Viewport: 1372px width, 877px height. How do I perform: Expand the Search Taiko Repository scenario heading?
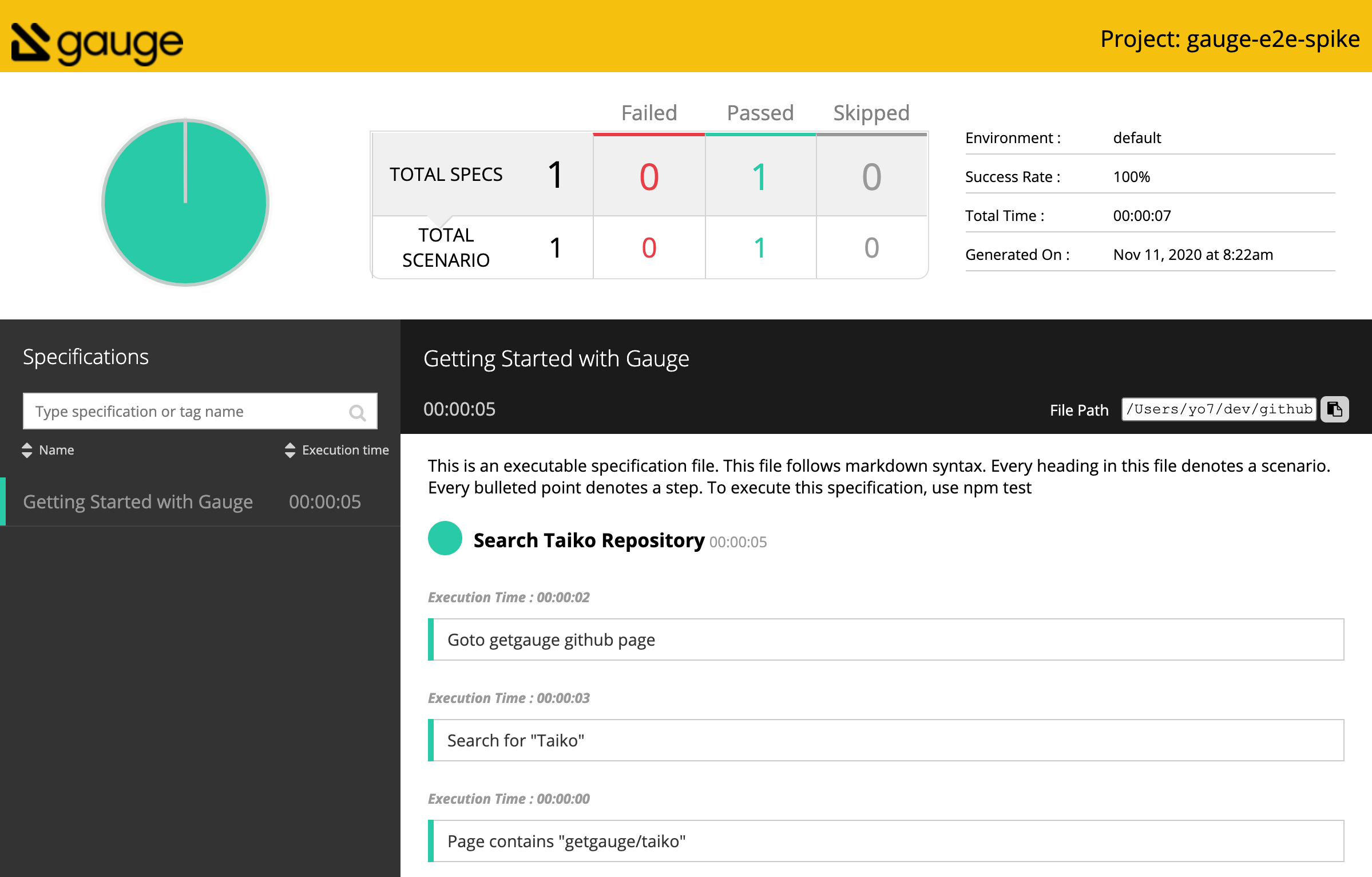pos(589,540)
